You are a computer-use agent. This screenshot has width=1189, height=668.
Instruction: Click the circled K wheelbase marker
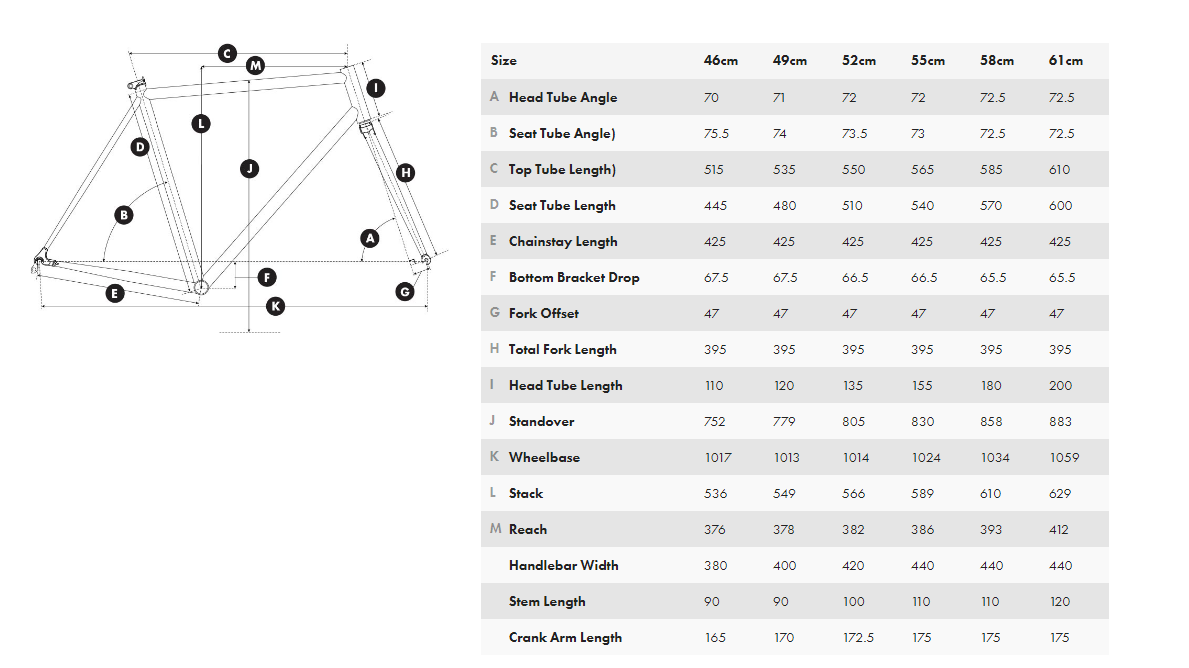[275, 306]
